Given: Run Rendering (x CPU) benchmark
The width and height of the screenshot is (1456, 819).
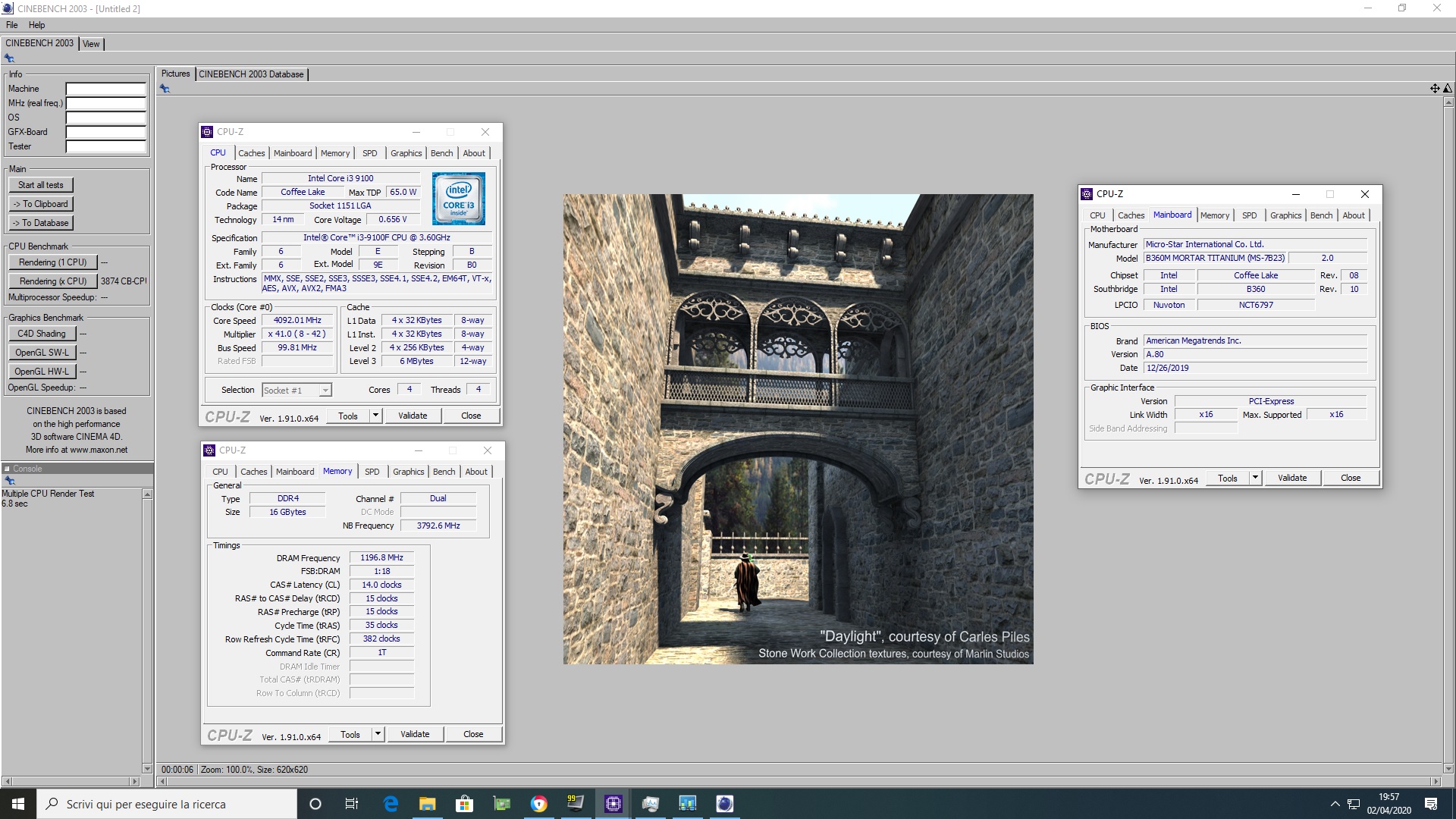Looking at the screenshot, I should point(53,281).
